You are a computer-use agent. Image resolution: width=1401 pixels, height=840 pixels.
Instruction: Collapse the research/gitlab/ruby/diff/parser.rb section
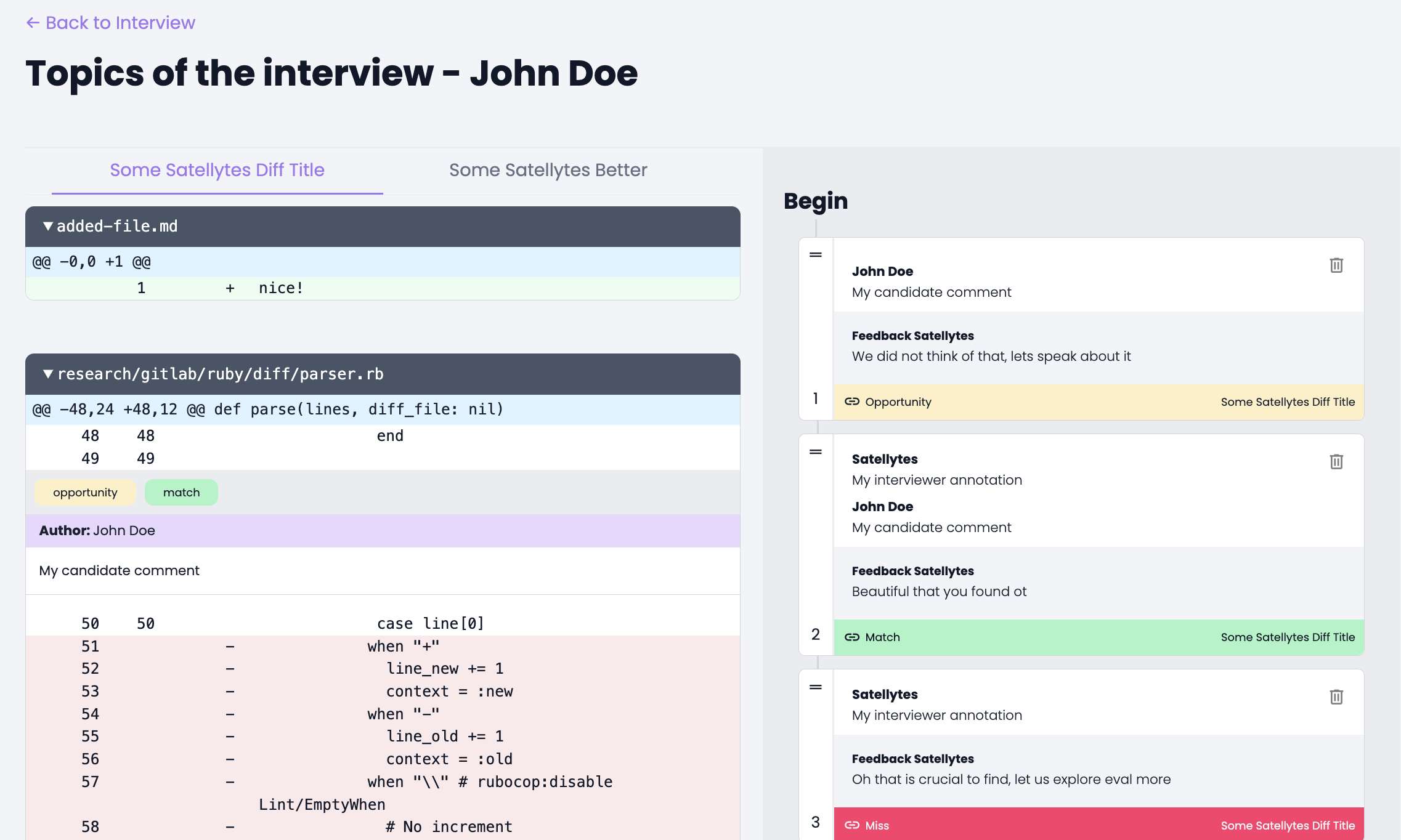coord(48,373)
